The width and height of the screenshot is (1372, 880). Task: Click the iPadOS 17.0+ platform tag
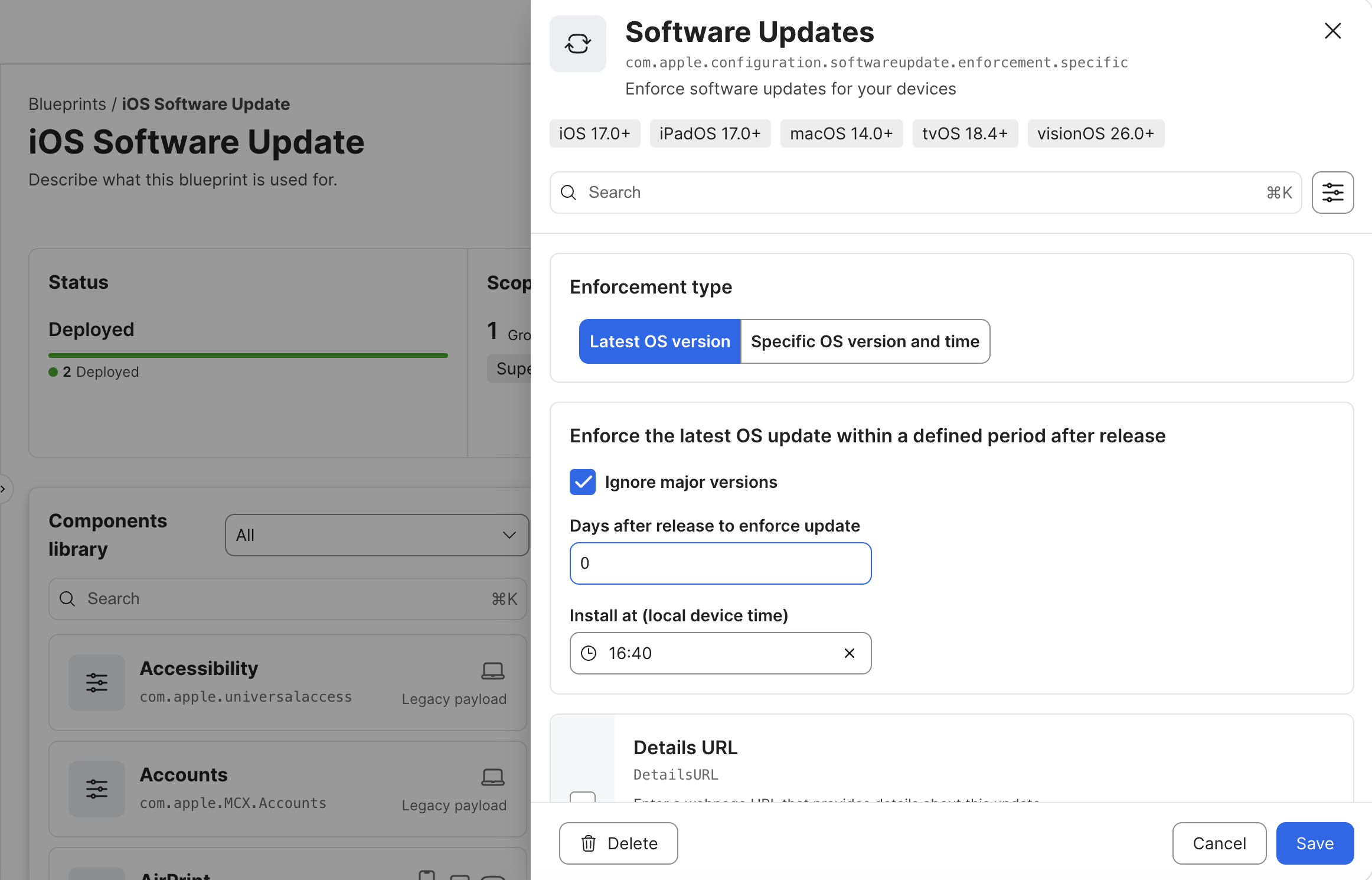click(x=710, y=133)
